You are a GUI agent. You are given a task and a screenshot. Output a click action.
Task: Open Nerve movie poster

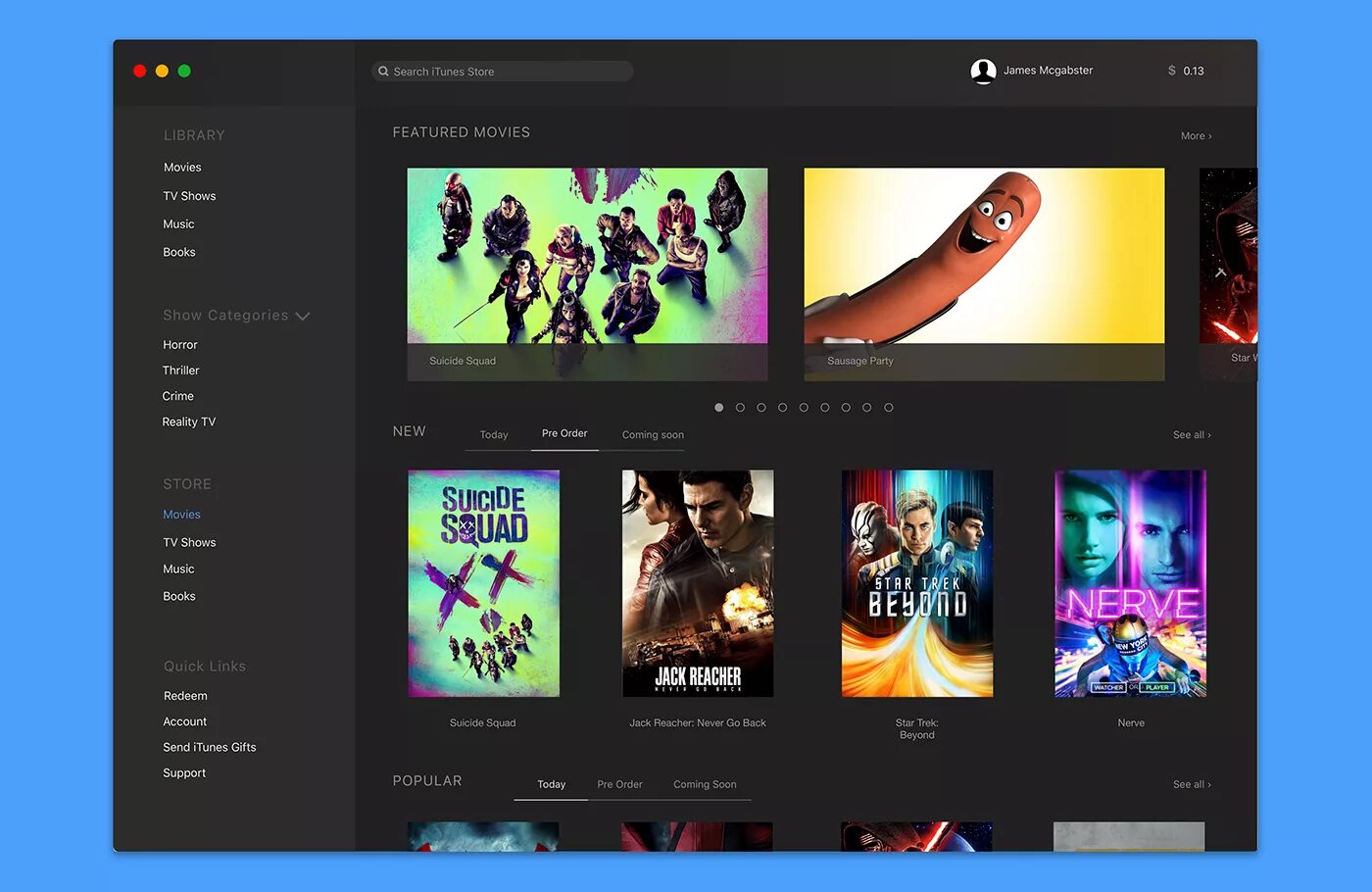tap(1130, 583)
